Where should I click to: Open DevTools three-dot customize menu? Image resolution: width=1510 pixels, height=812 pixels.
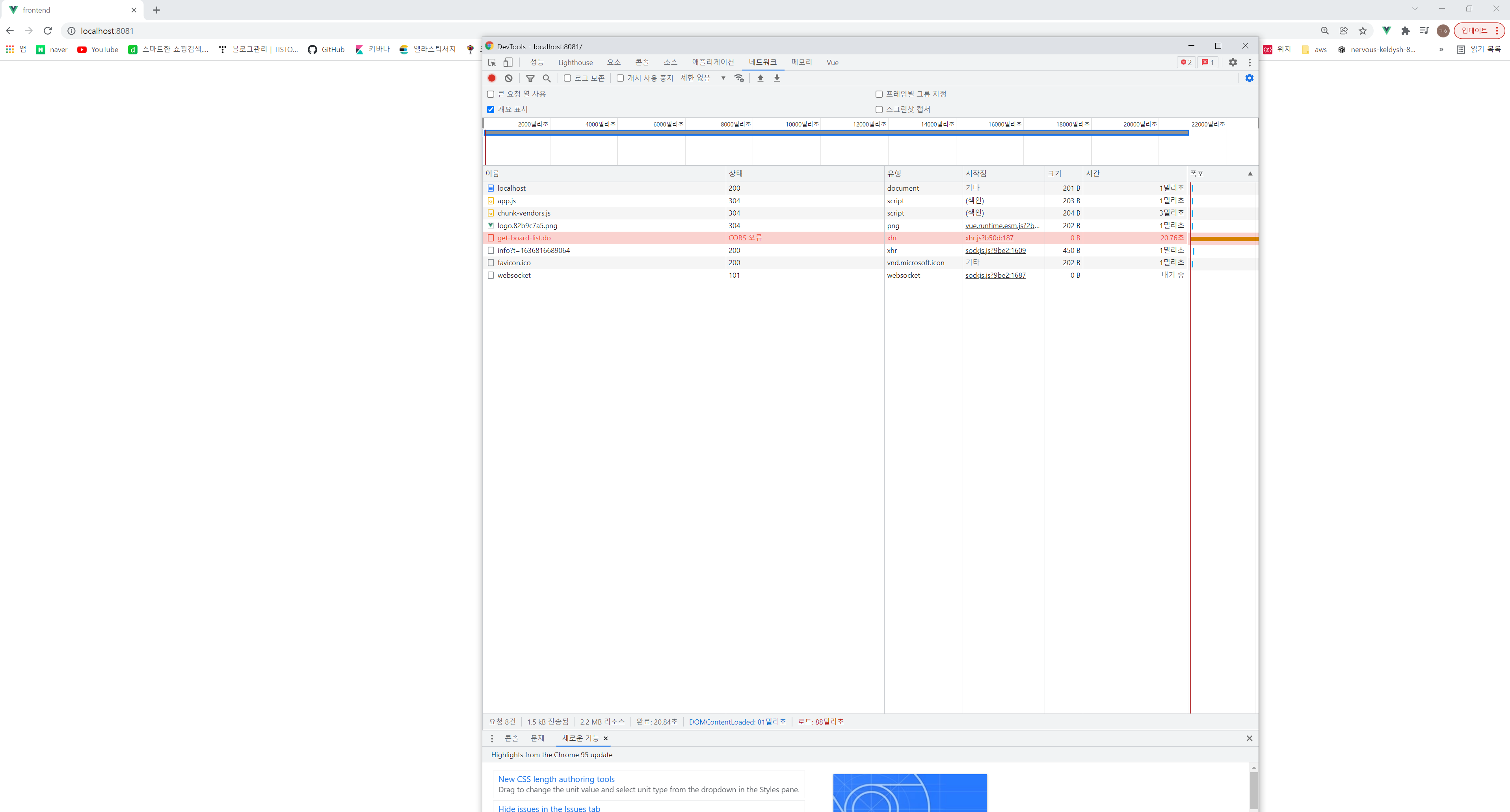(x=1249, y=62)
